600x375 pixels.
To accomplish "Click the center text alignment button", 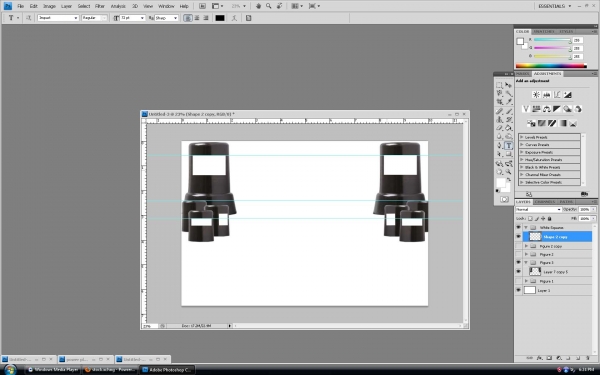I will pyautogui.click(x=197, y=18).
